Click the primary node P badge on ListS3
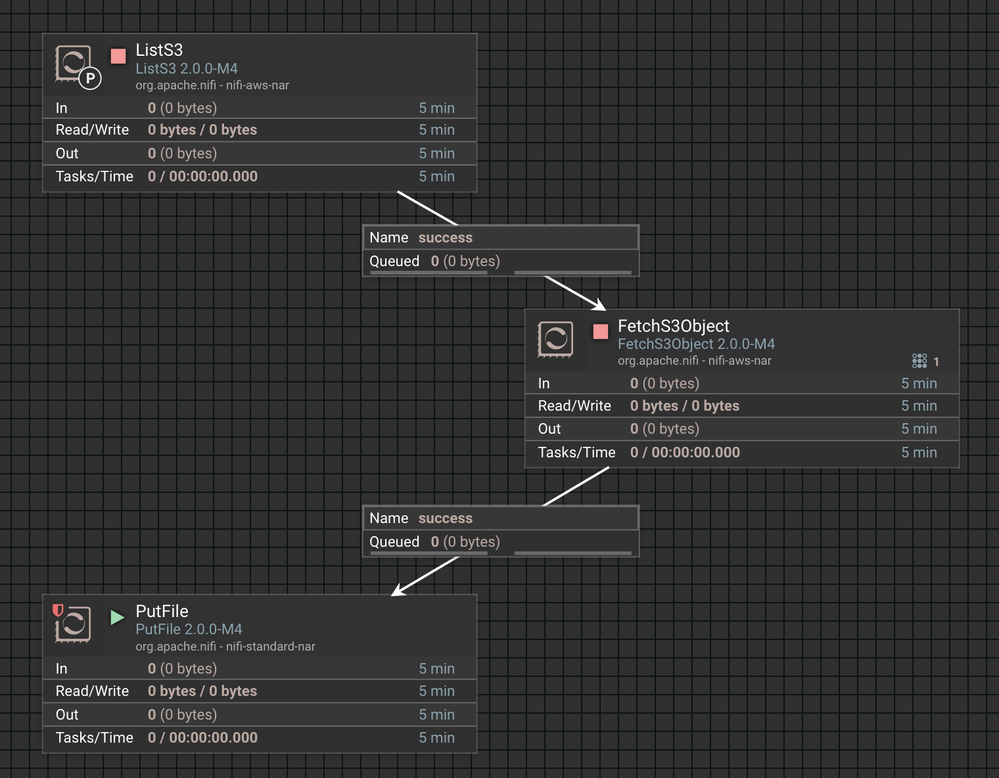This screenshot has width=999, height=778. (90, 78)
